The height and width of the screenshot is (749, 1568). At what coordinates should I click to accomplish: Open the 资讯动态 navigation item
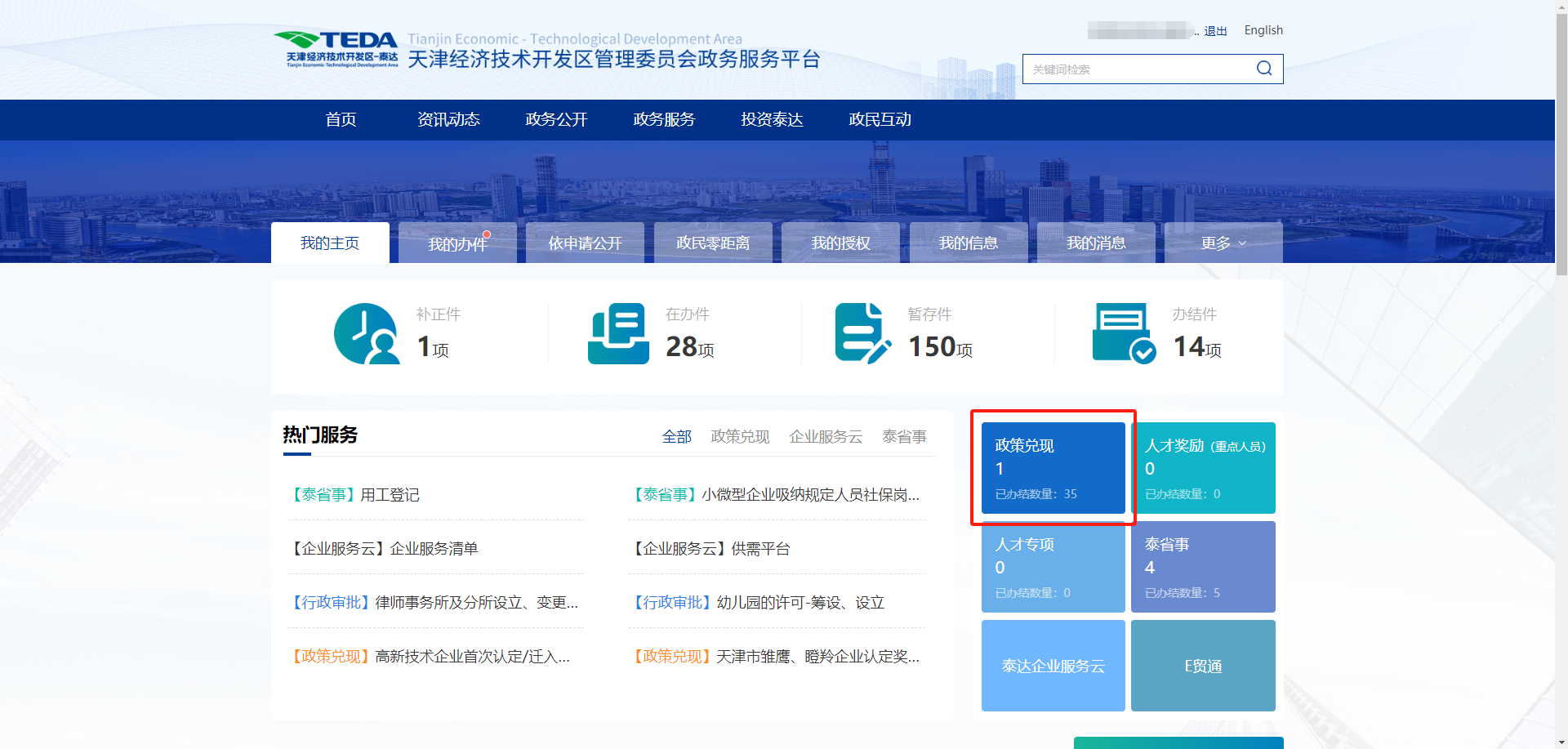pyautogui.click(x=448, y=119)
